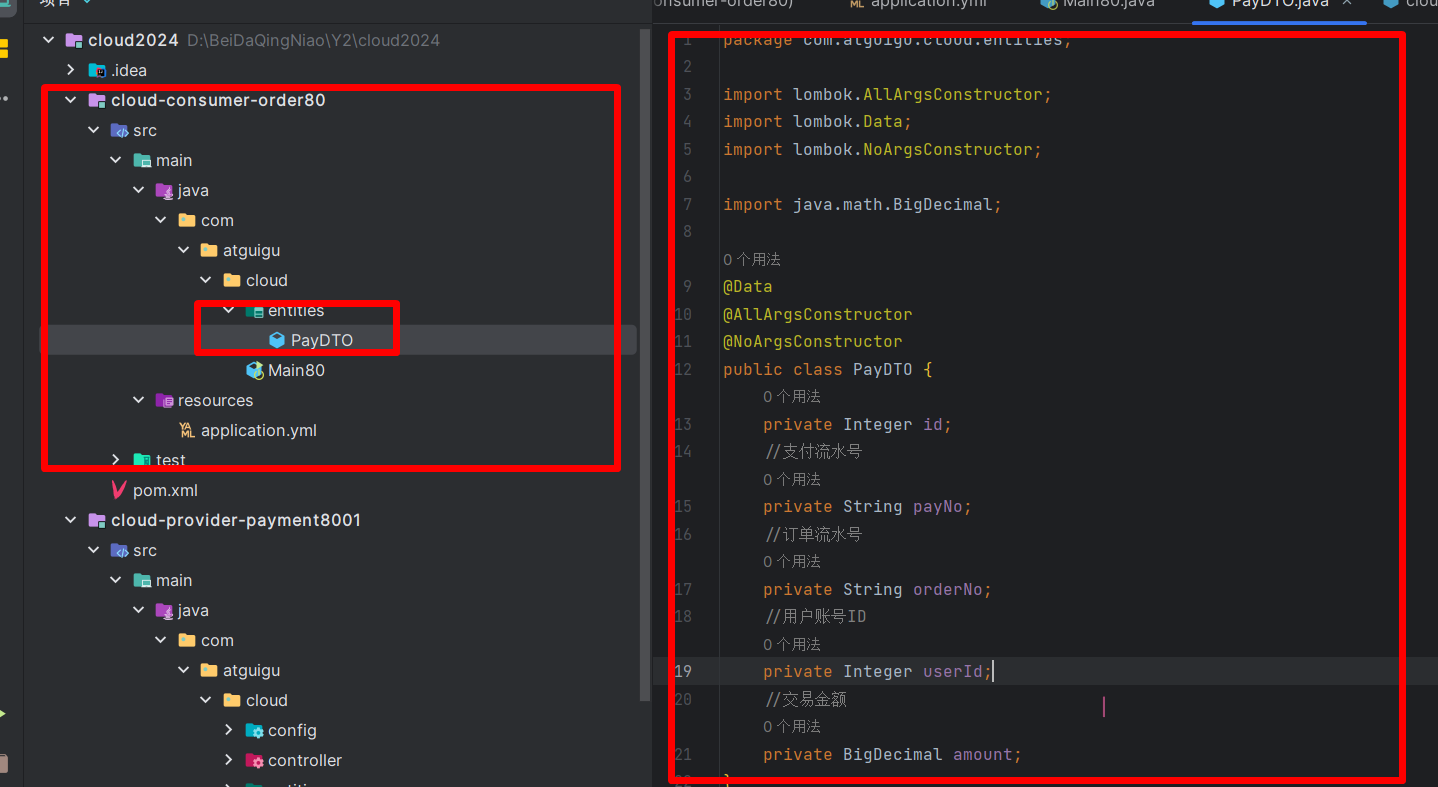Collapse the cloud-provider-payment8001 module chevron

[x=70, y=520]
